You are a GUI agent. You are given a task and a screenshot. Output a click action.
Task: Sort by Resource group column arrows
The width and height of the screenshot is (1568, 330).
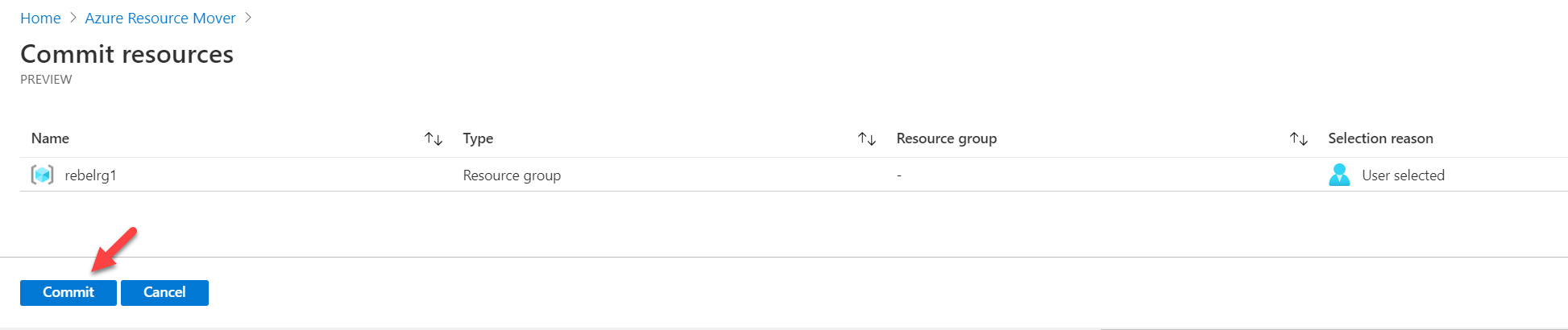coord(1299,138)
